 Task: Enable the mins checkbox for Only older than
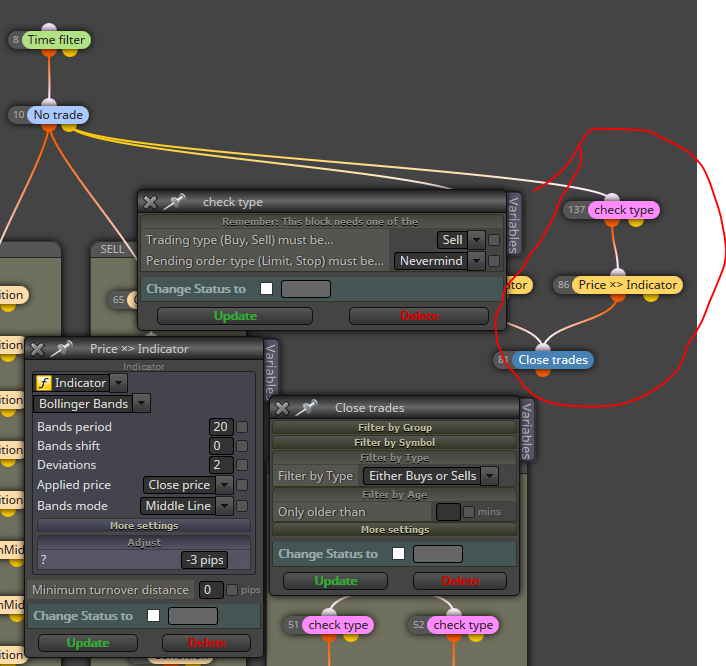tap(469, 512)
